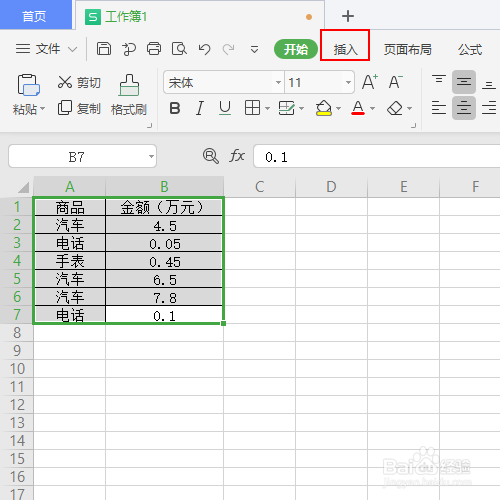The height and width of the screenshot is (500, 500).
Task: Switch to the 页面布局 tab
Action: pos(407,50)
